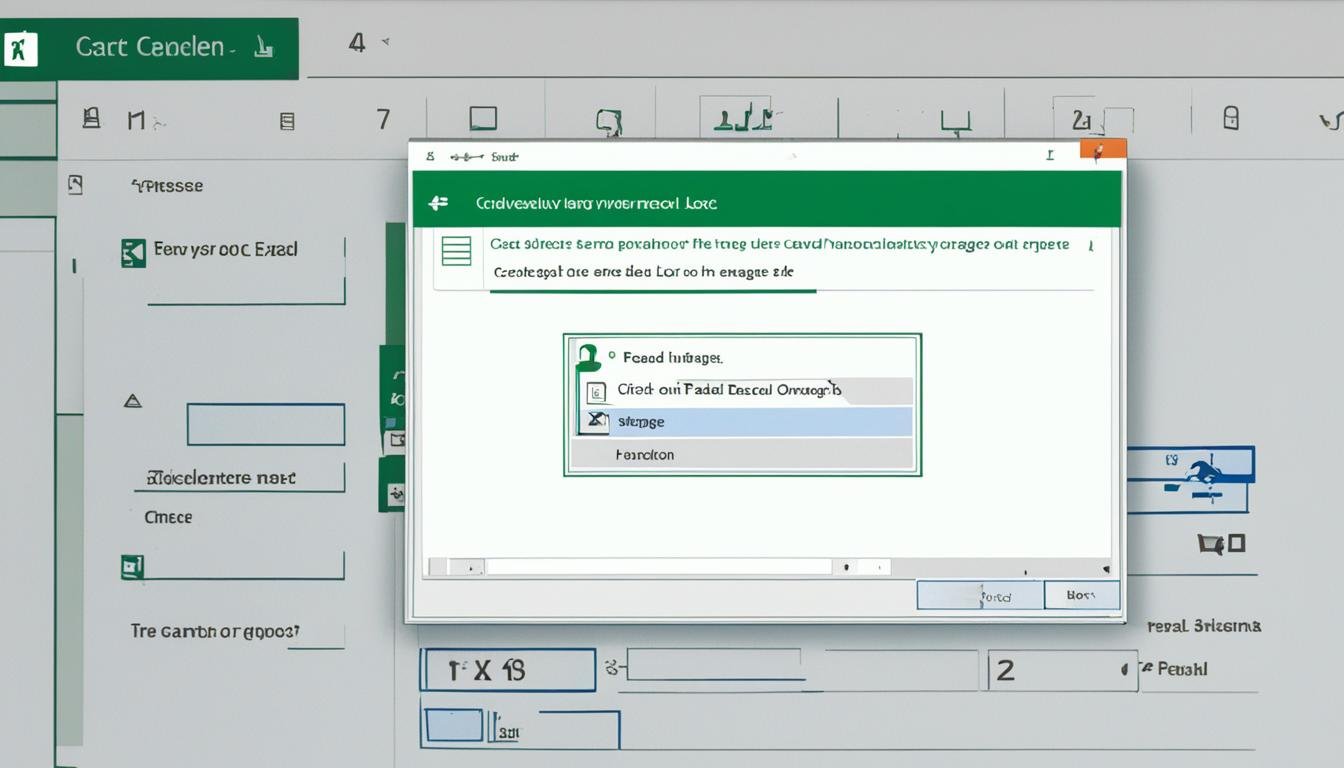This screenshot has width=1344, height=768.
Task: Click the small arrow next to the '4'
Action: point(385,42)
